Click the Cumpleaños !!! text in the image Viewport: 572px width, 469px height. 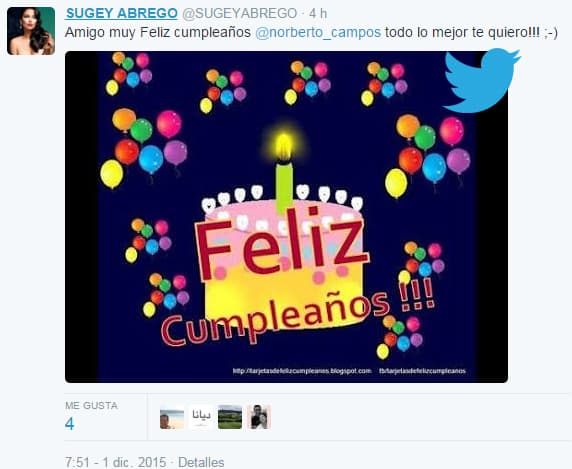pyautogui.click(x=297, y=313)
